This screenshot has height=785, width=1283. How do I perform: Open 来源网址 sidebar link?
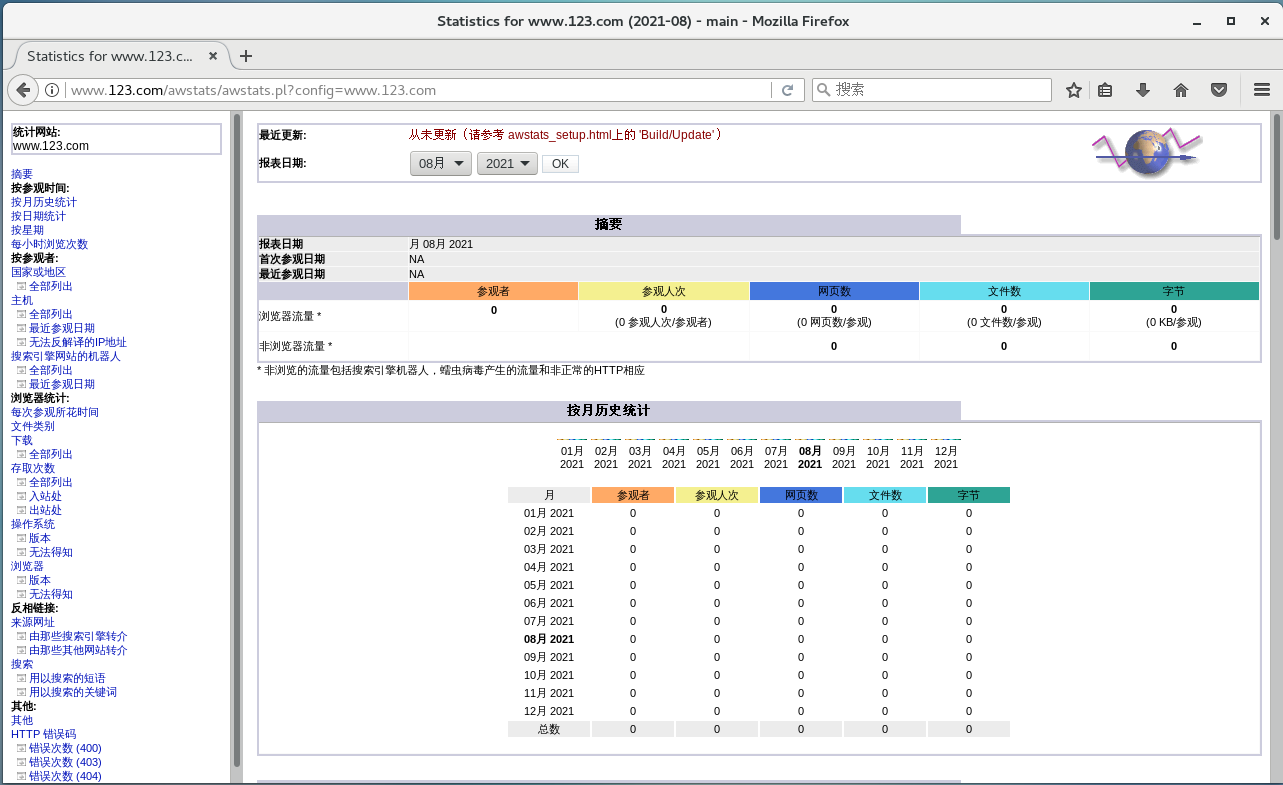point(33,622)
